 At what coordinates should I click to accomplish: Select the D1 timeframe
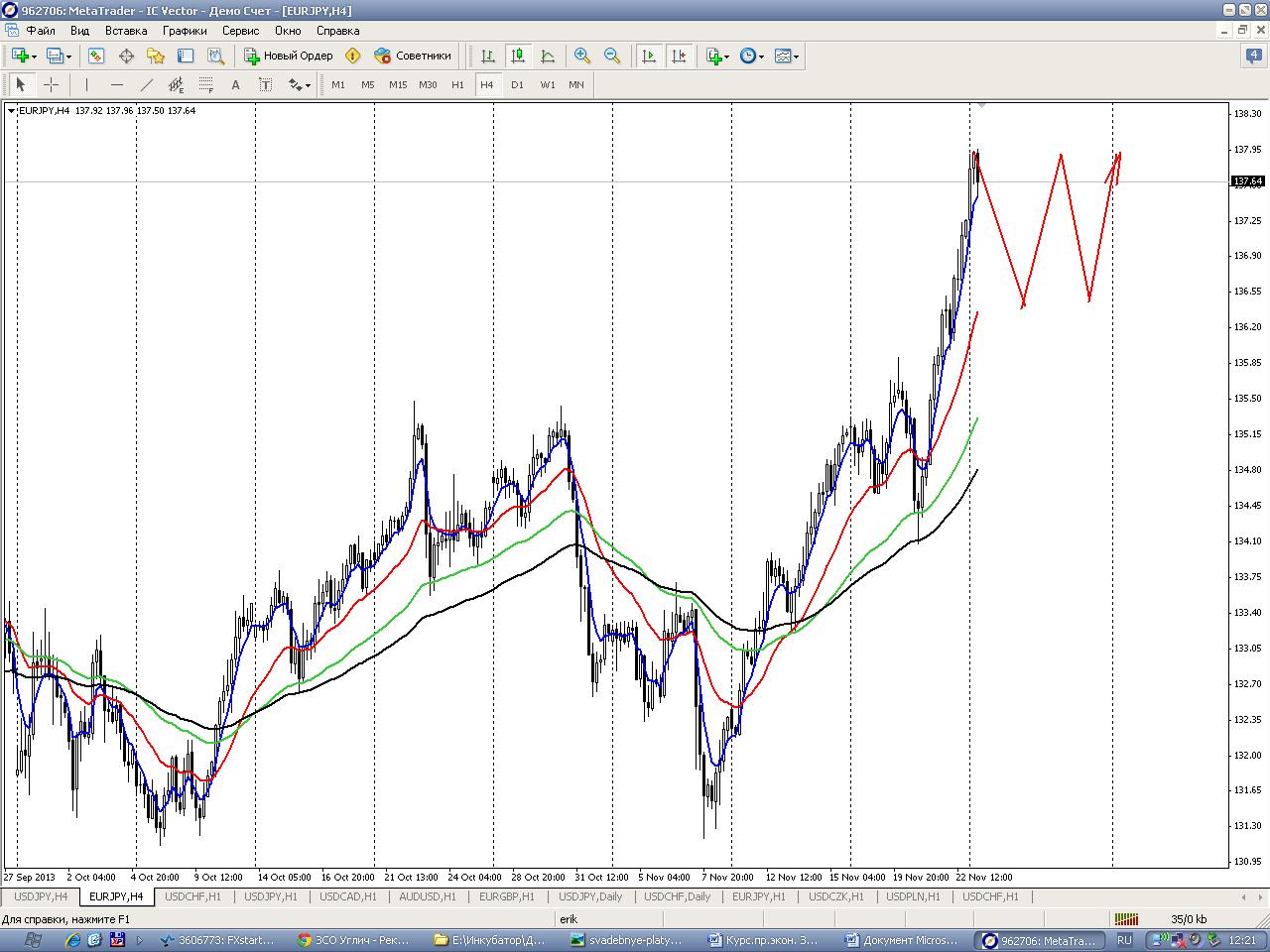(x=517, y=85)
